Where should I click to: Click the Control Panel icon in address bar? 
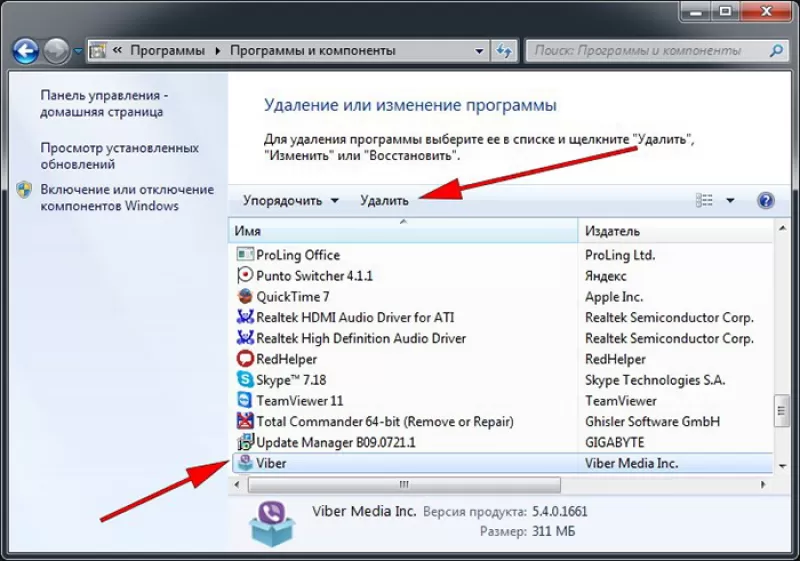tap(97, 50)
